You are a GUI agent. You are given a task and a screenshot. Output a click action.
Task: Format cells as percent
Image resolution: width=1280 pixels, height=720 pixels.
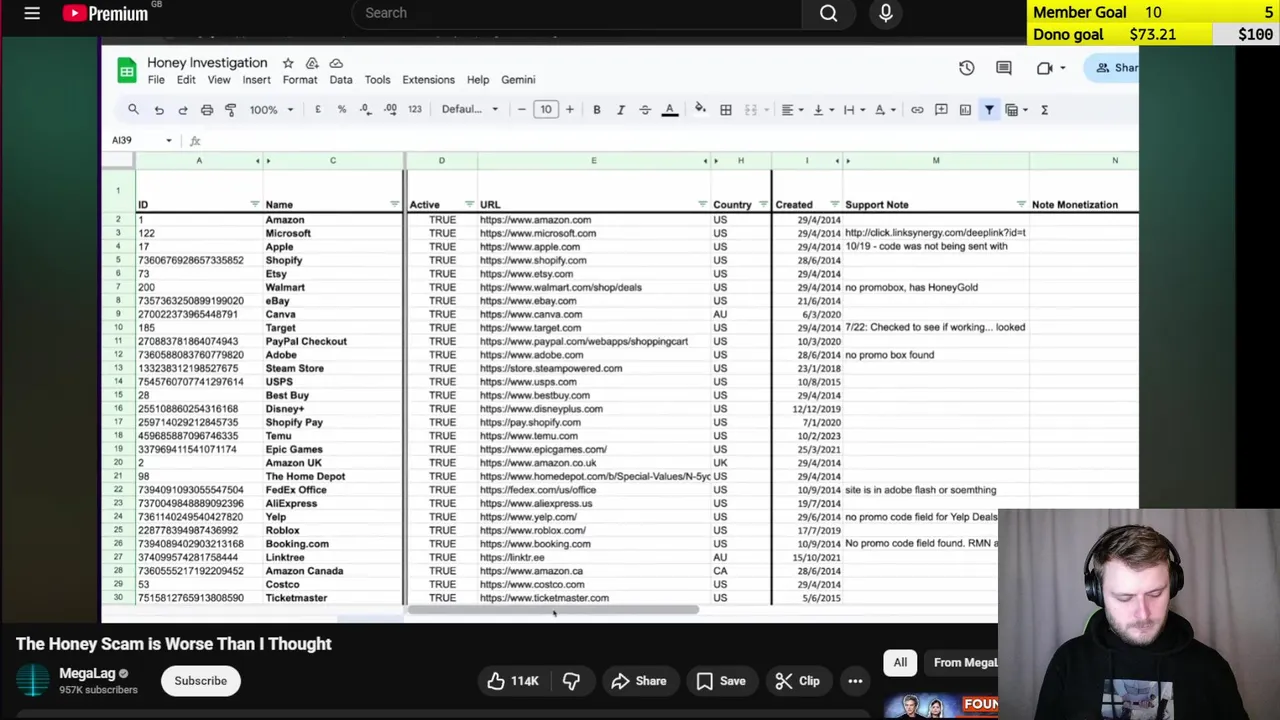point(342,109)
